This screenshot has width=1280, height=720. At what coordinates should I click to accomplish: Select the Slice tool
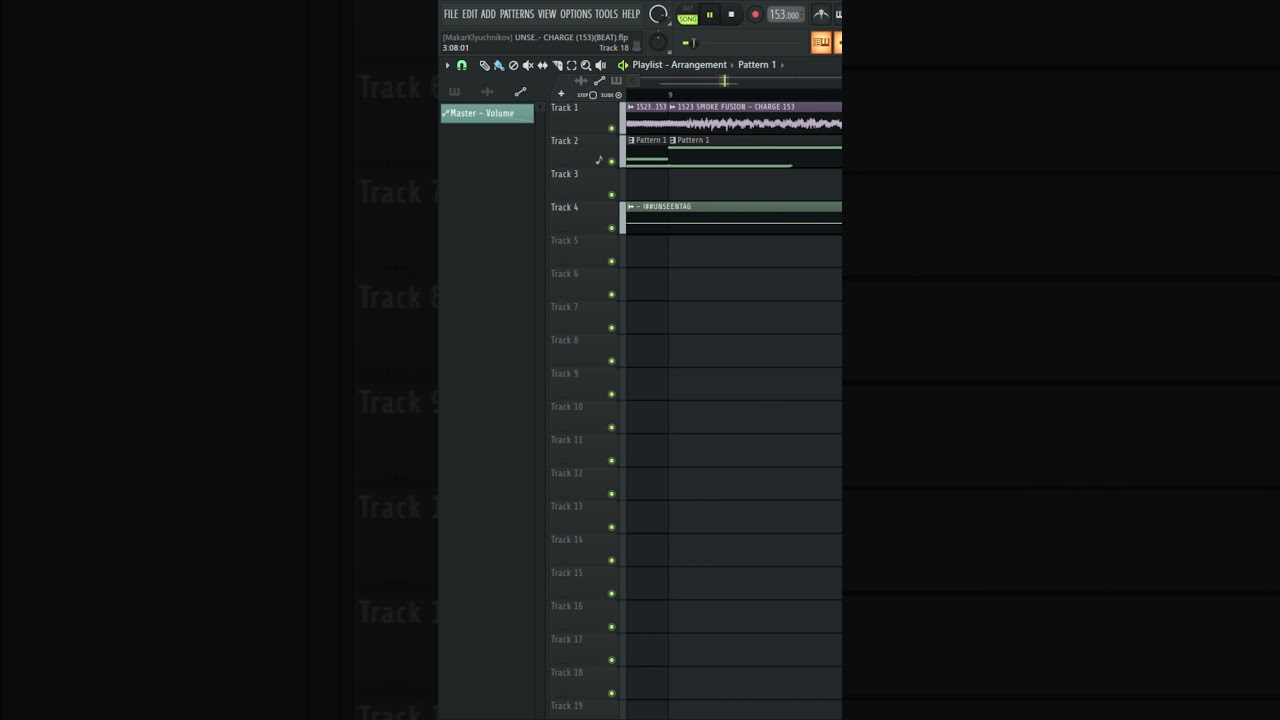pyautogui.click(x=557, y=65)
